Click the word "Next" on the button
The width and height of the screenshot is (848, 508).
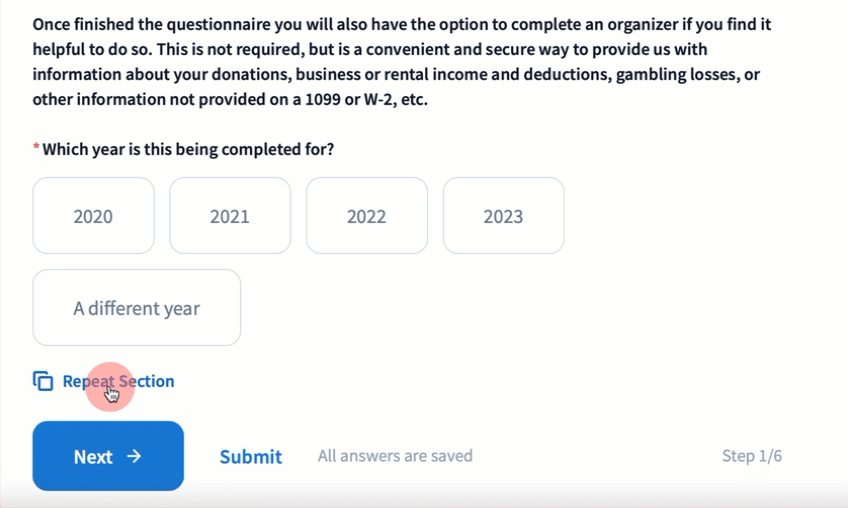point(93,457)
